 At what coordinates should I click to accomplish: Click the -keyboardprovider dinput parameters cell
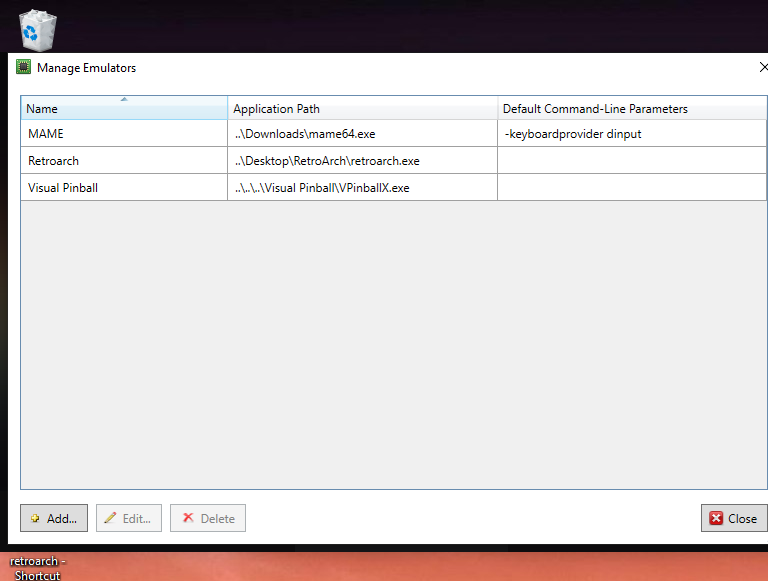pos(573,134)
